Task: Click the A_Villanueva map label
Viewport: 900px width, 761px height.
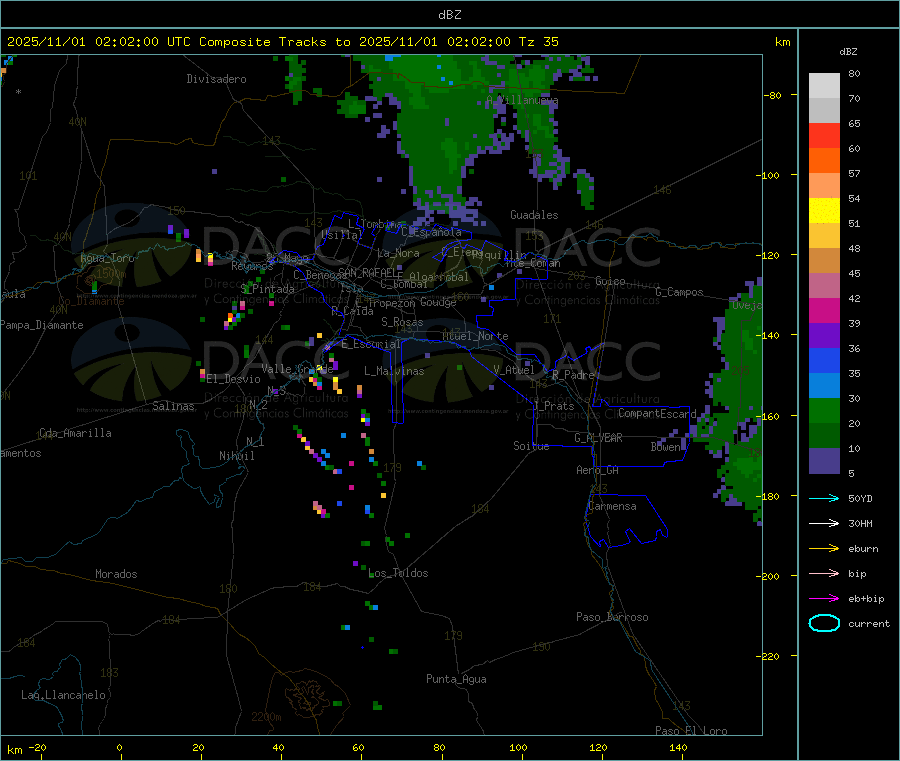Action: pos(522,100)
